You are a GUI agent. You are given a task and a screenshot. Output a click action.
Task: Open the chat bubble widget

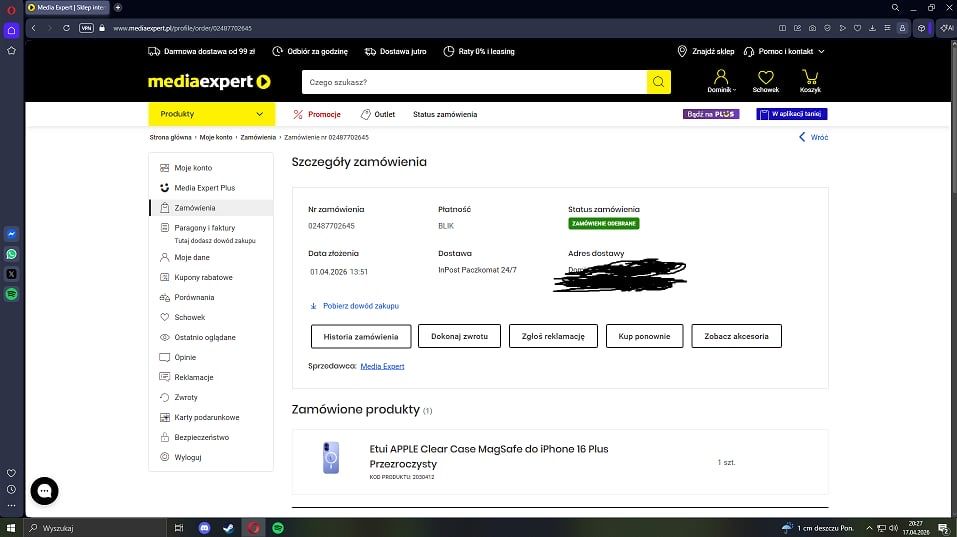click(45, 491)
